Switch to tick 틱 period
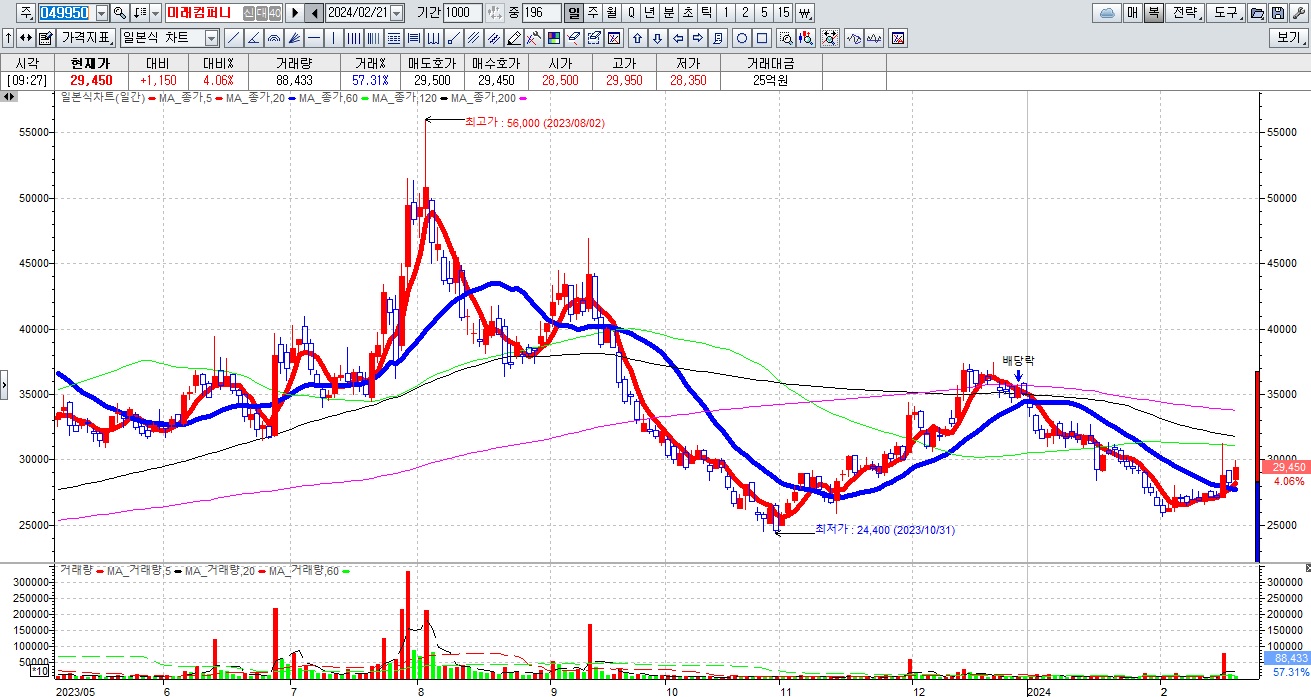Screen dimensions: 1311x697 707,13
